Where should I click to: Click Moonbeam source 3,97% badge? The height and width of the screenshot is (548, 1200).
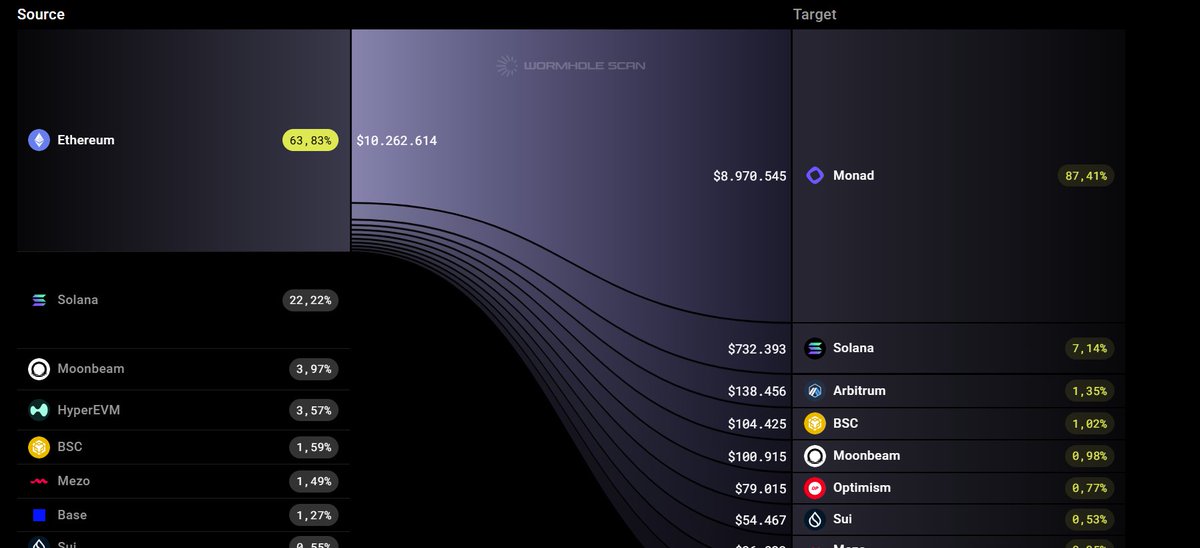point(313,369)
